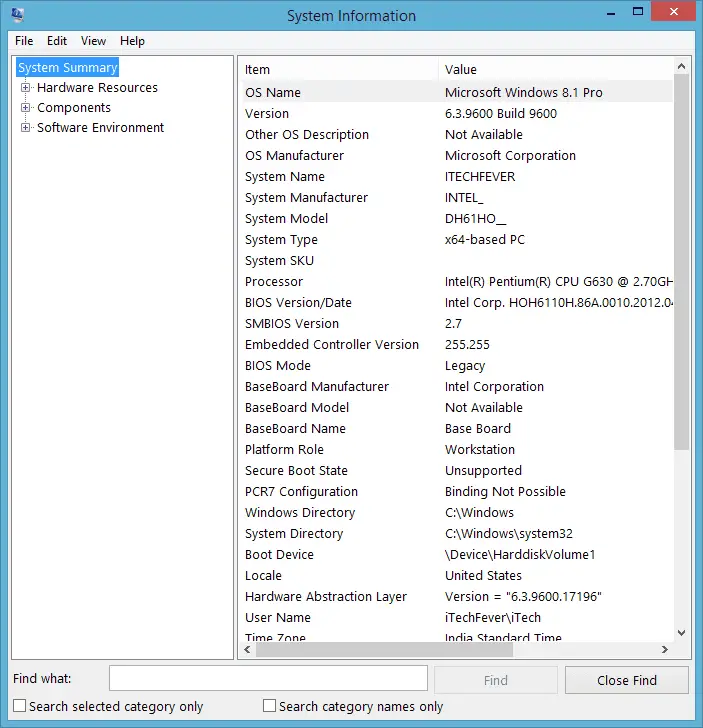The height and width of the screenshot is (728, 703).
Task: Click the Other OS Description item
Action: pyautogui.click(x=307, y=134)
